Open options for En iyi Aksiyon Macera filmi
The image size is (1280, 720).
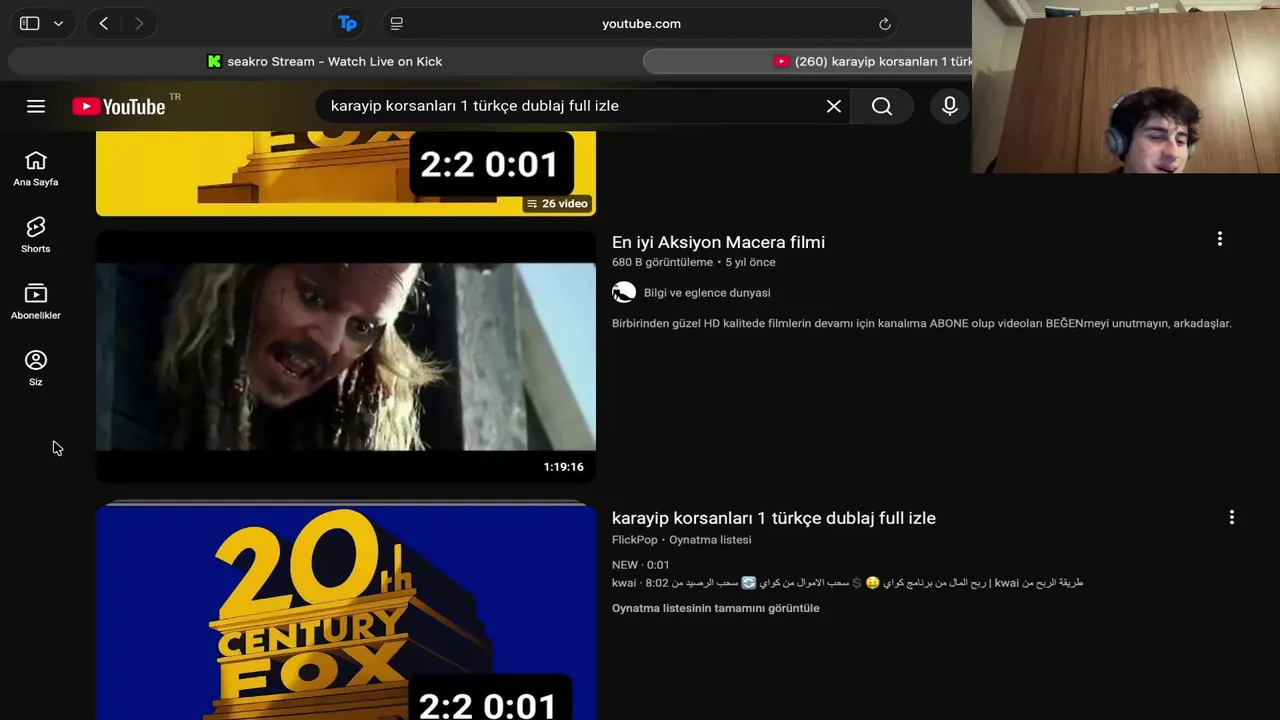[1219, 239]
